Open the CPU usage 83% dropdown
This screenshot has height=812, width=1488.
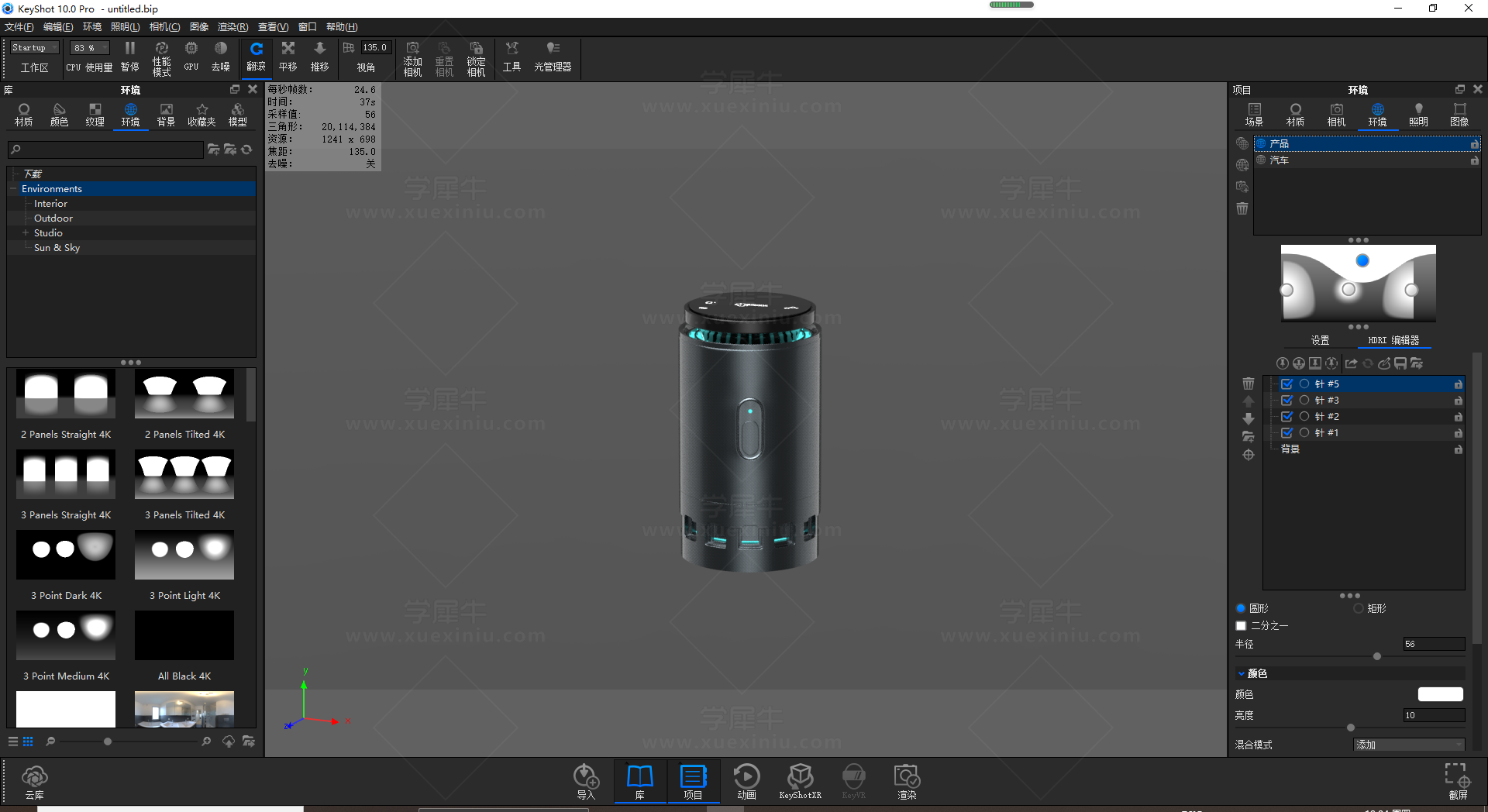click(x=90, y=48)
